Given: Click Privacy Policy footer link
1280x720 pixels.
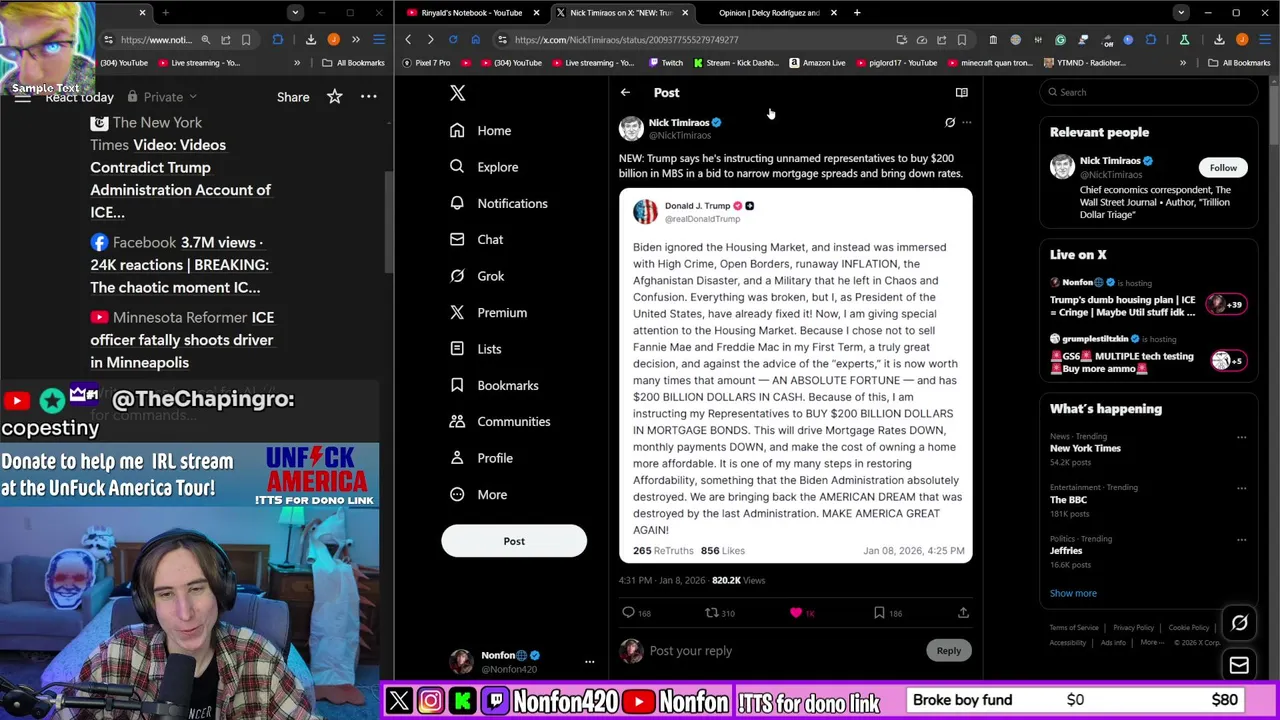Looking at the screenshot, I should click(x=1133, y=627).
